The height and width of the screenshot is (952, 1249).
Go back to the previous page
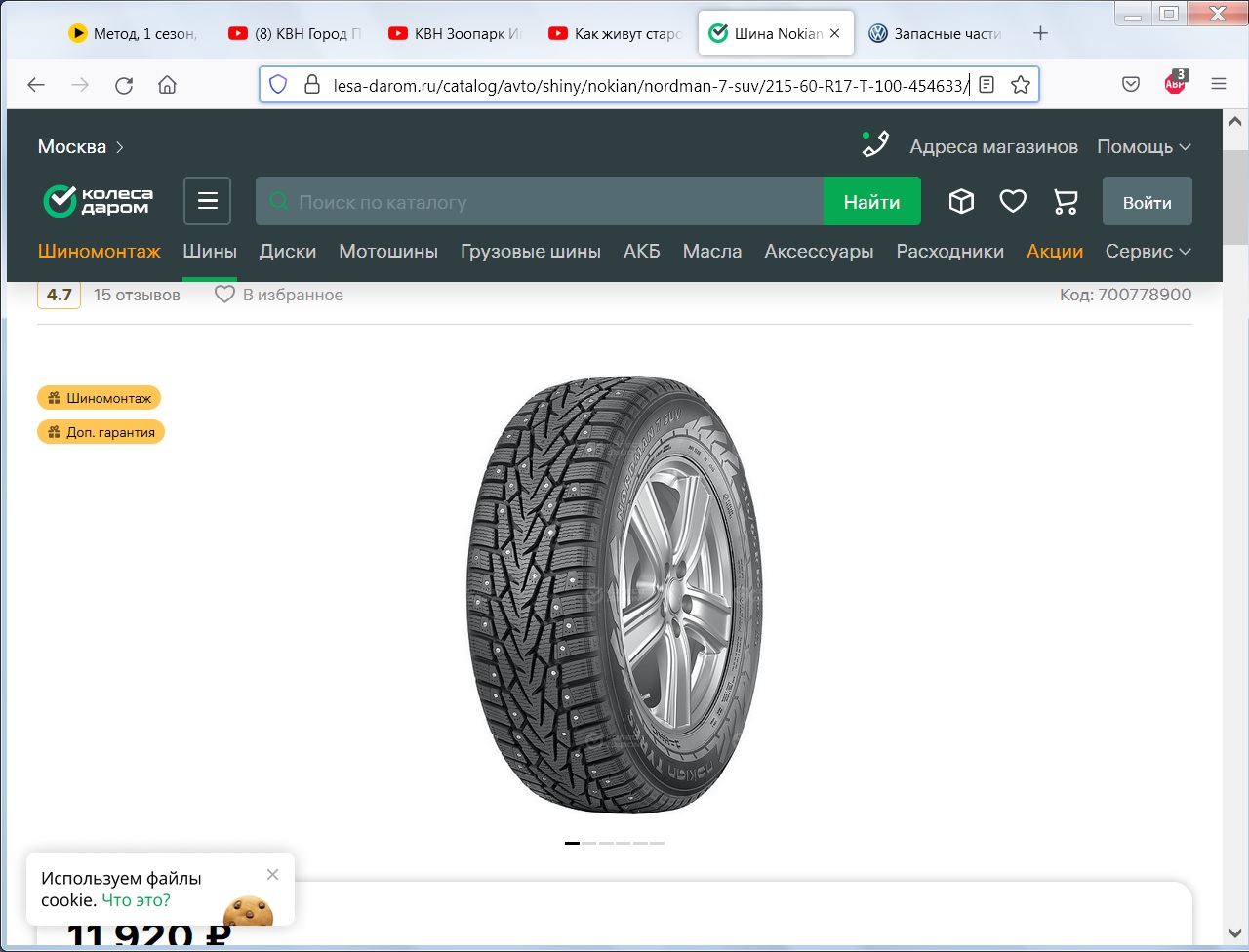36,85
